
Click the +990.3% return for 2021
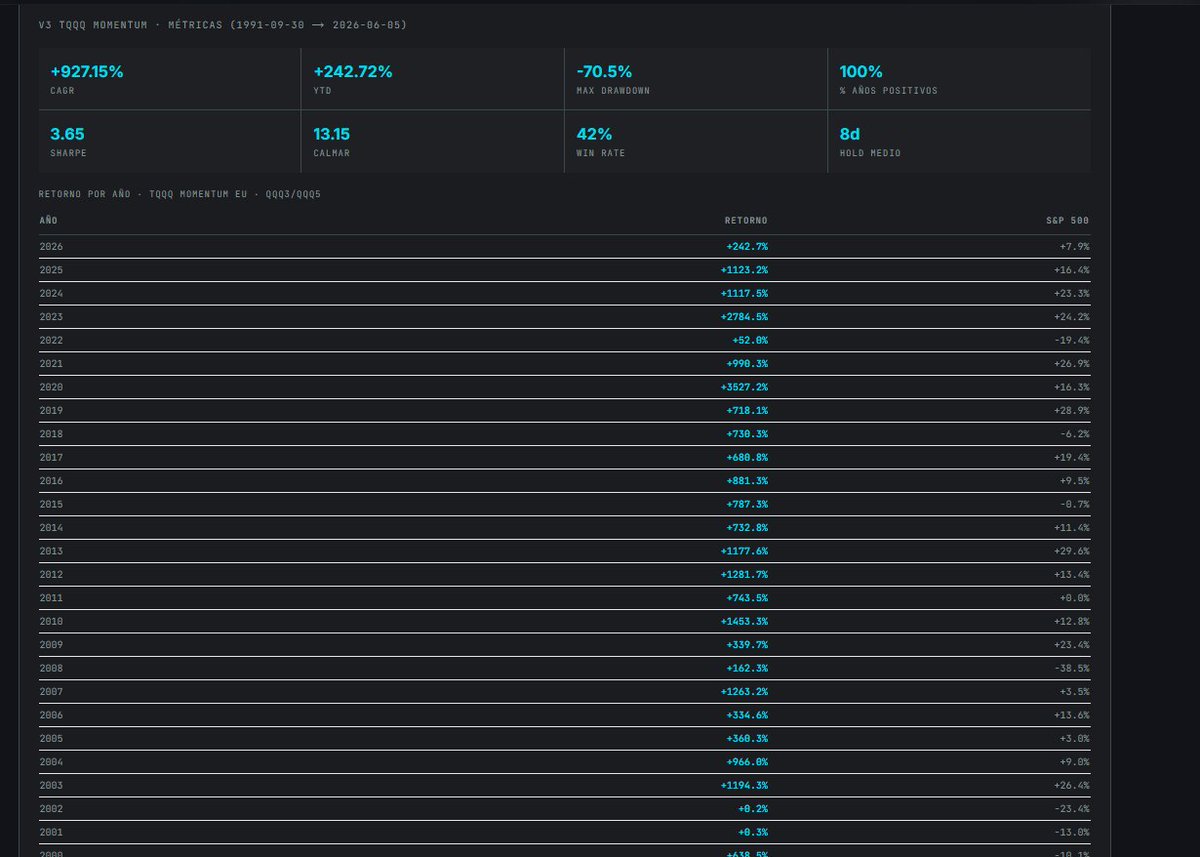747,364
